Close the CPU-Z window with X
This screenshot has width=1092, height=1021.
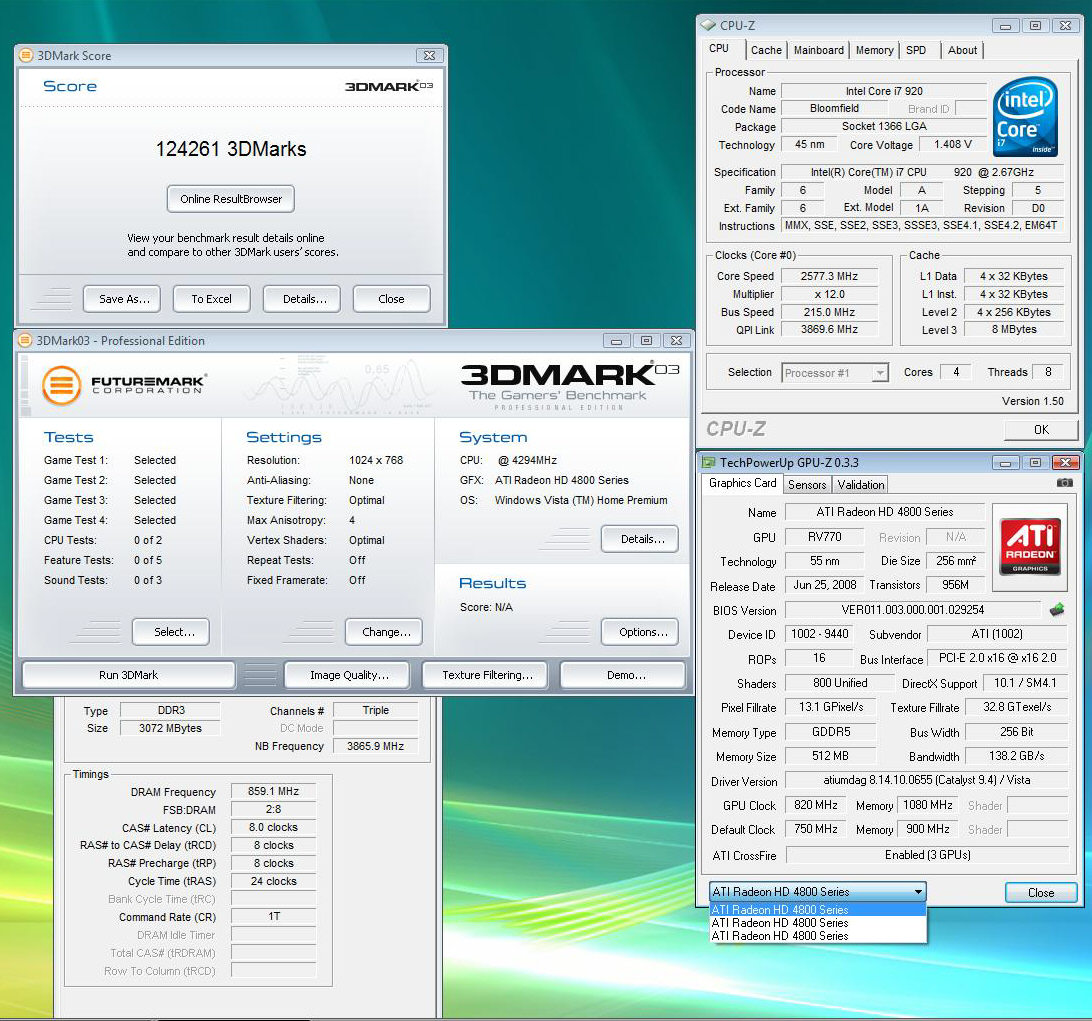pyautogui.click(x=1065, y=26)
